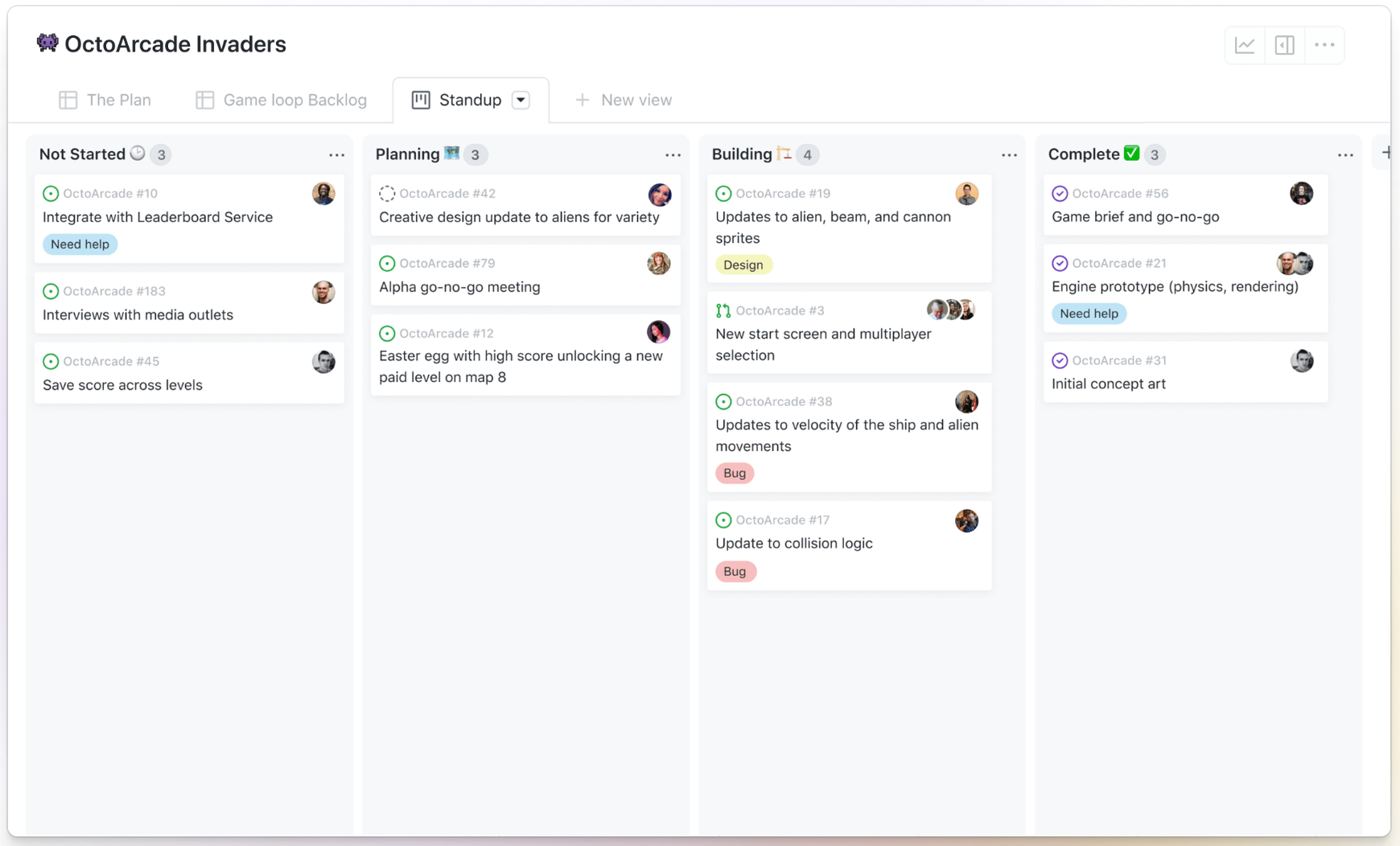
Task: Click Bug label on collision logic card
Action: [x=735, y=572]
